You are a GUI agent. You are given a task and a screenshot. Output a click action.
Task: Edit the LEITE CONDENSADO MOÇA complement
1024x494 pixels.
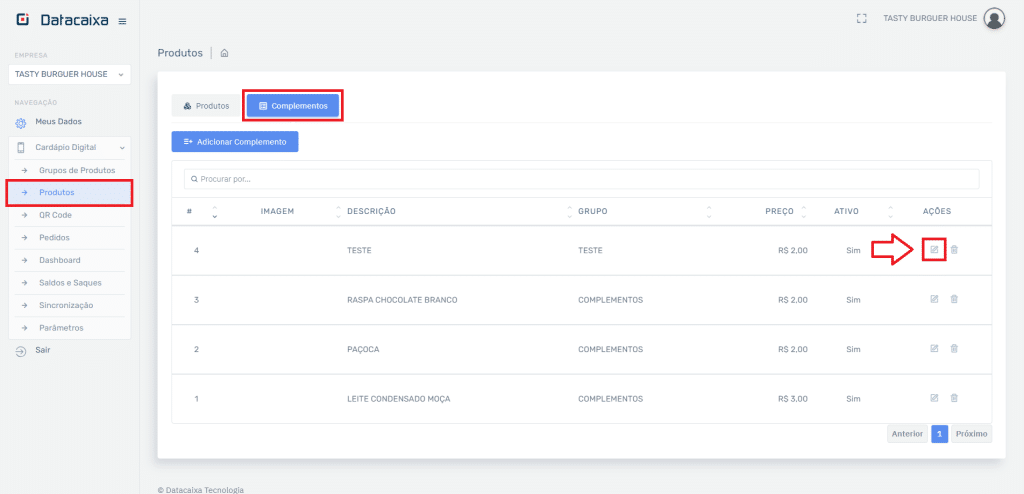[934, 398]
